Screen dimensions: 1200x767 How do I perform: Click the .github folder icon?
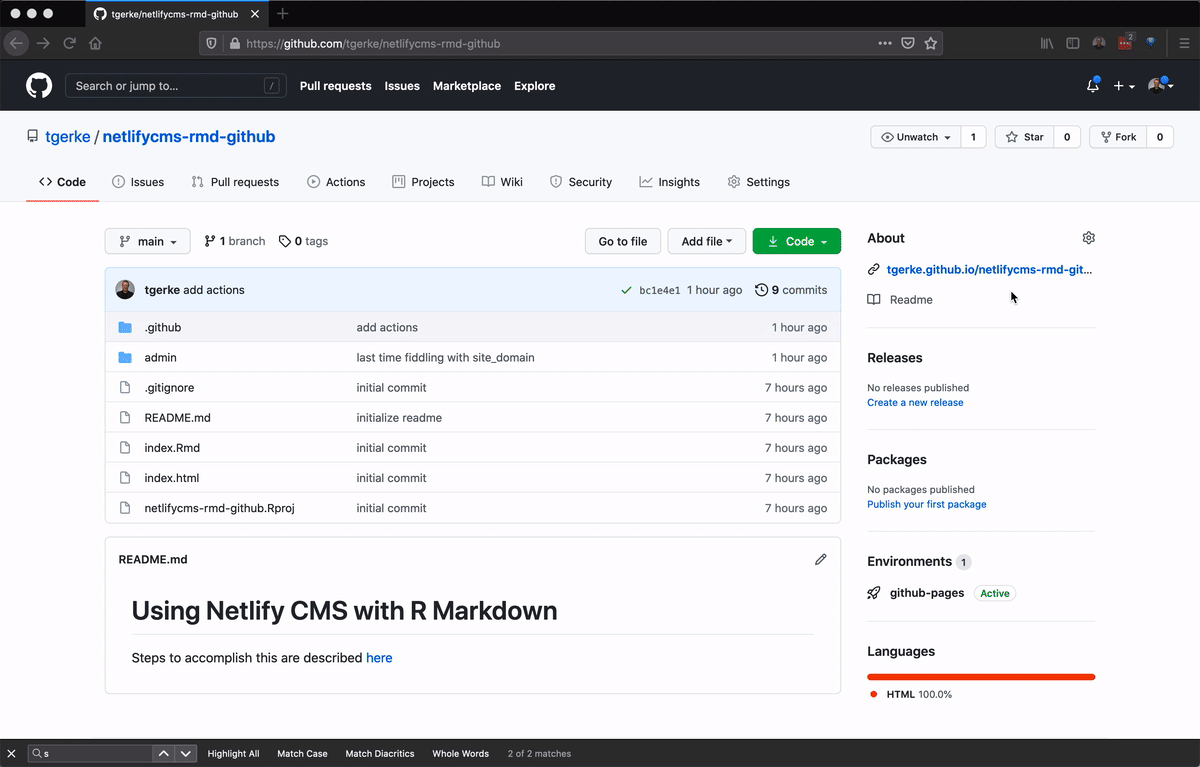point(125,327)
